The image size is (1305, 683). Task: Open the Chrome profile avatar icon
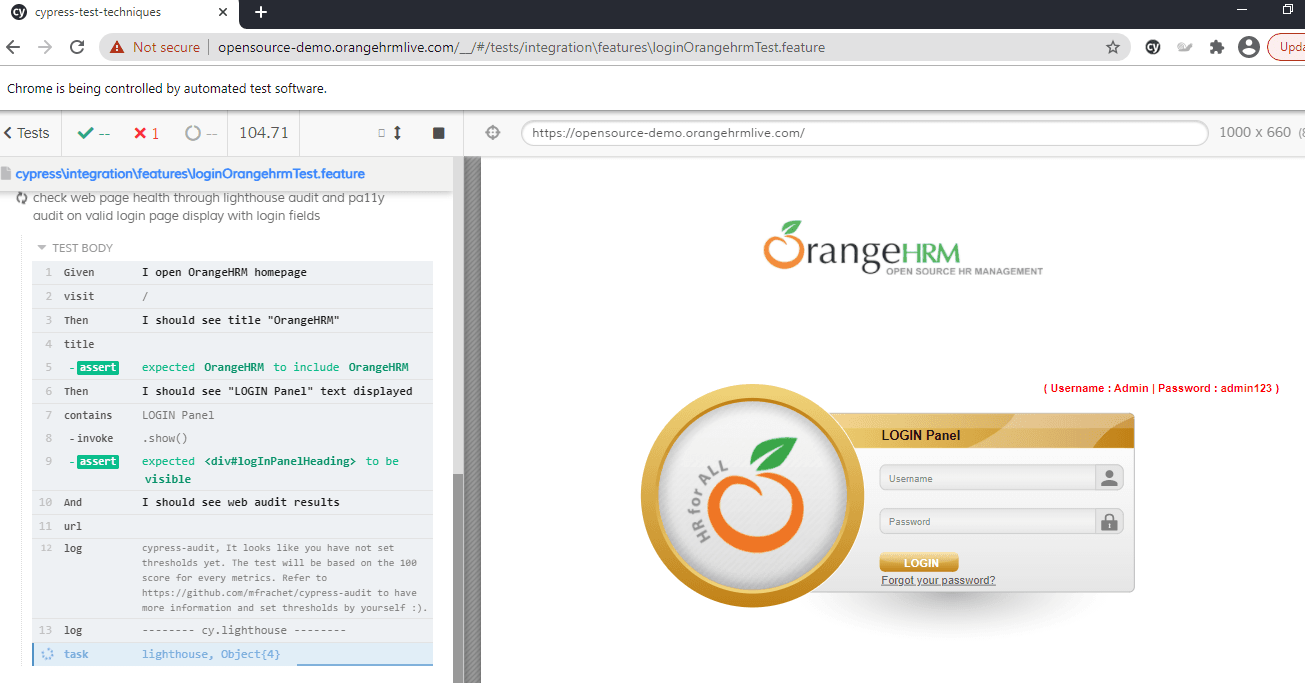pyautogui.click(x=1248, y=47)
